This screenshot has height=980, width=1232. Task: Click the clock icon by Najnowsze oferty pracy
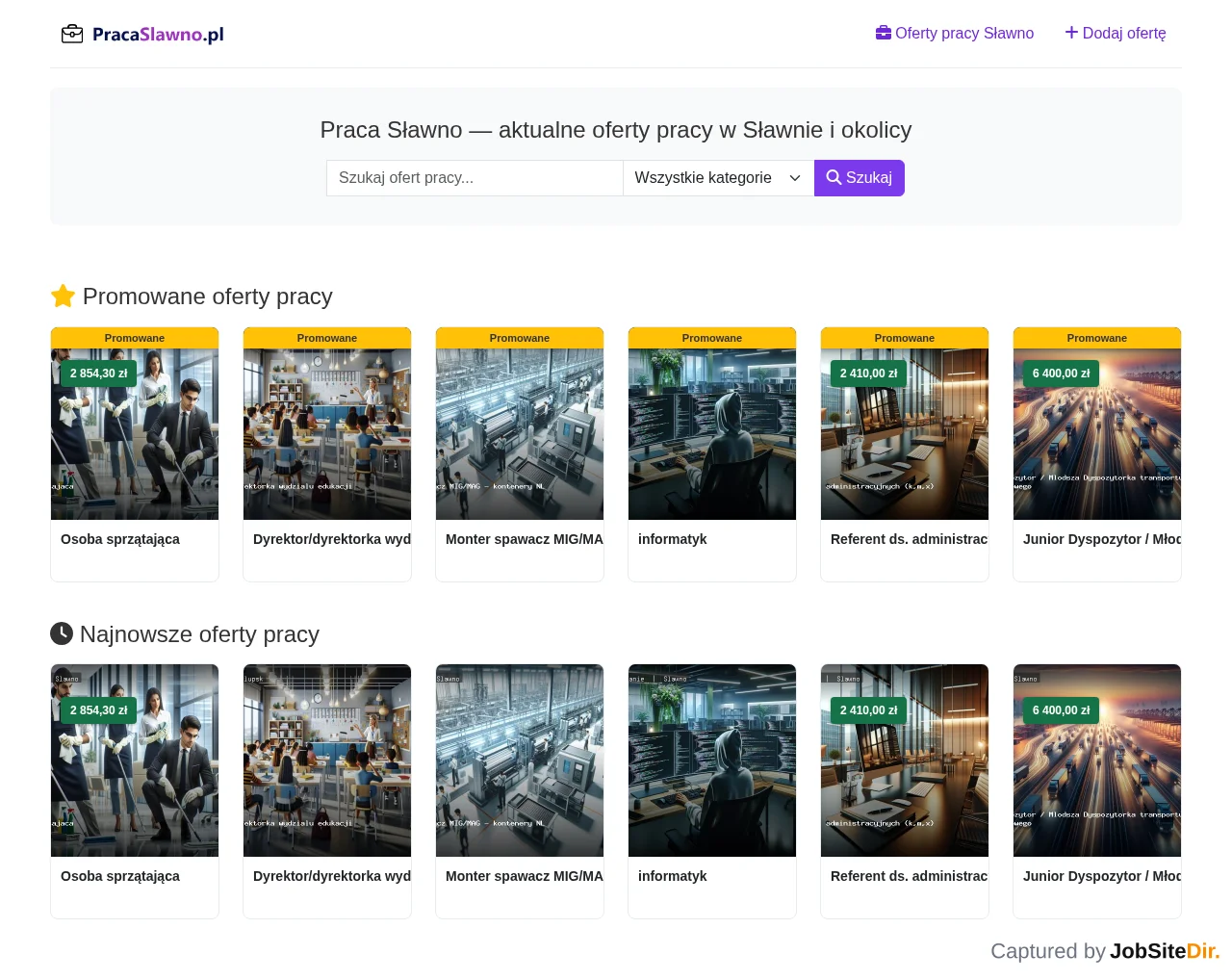[x=62, y=633]
